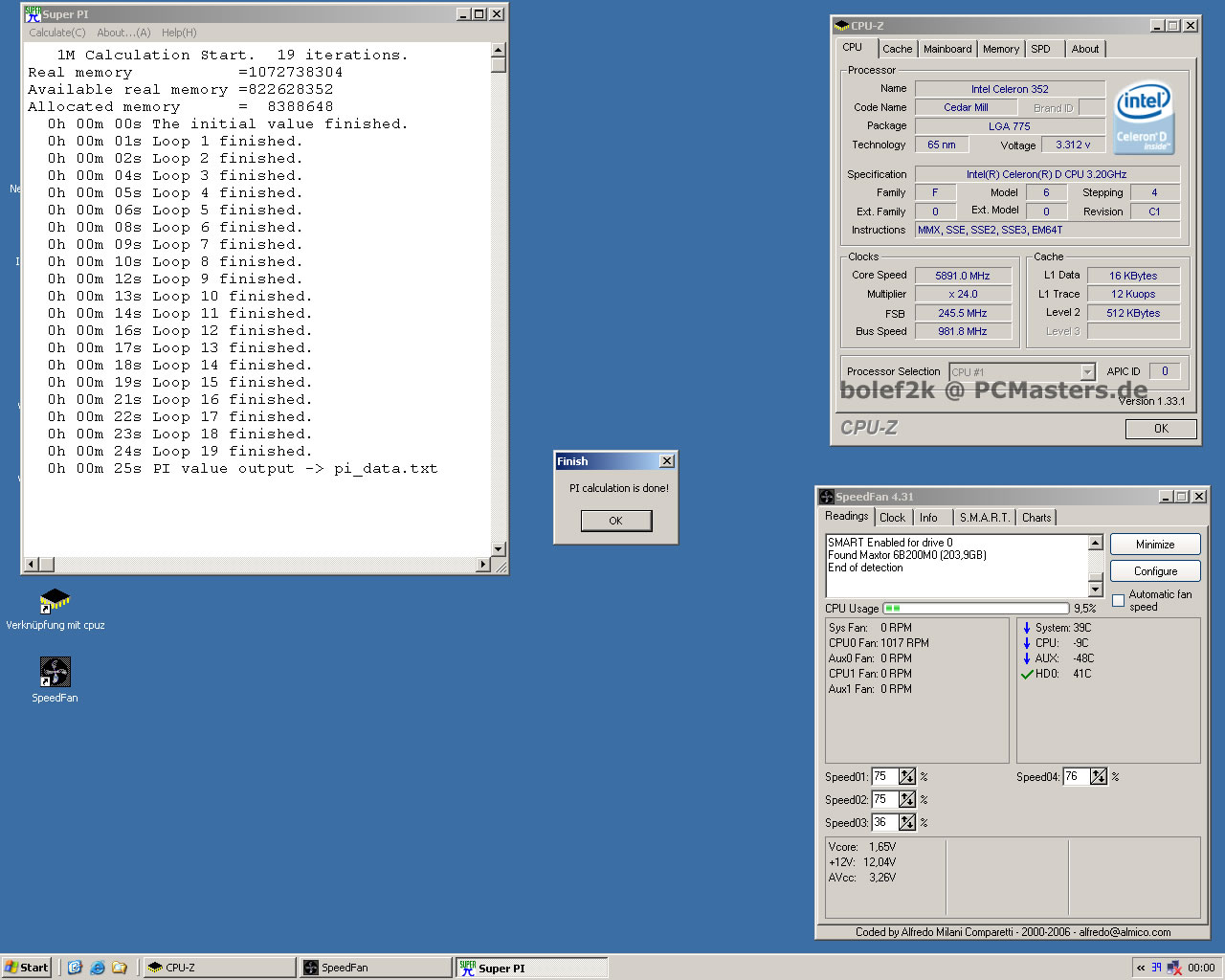This screenshot has height=980, width=1225.
Task: Switch to the Cache tab in CPU-Z
Action: point(898,49)
